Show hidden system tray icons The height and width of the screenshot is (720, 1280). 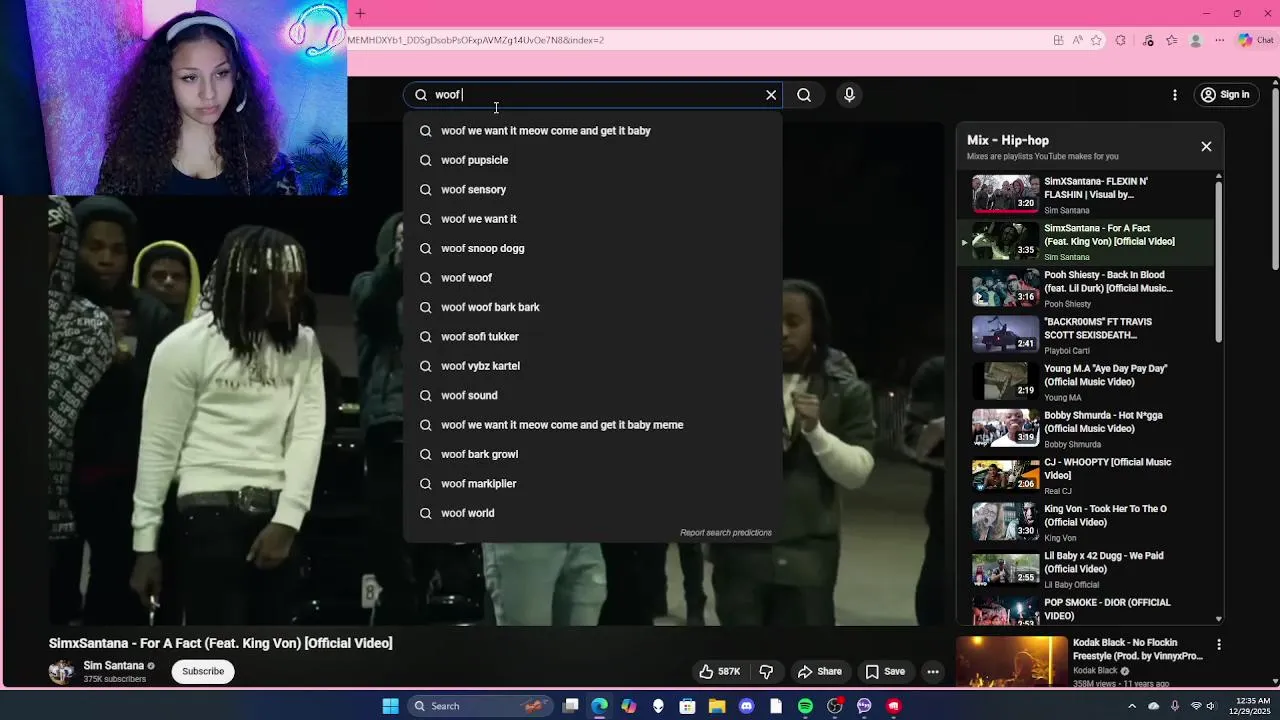tap(1132, 706)
